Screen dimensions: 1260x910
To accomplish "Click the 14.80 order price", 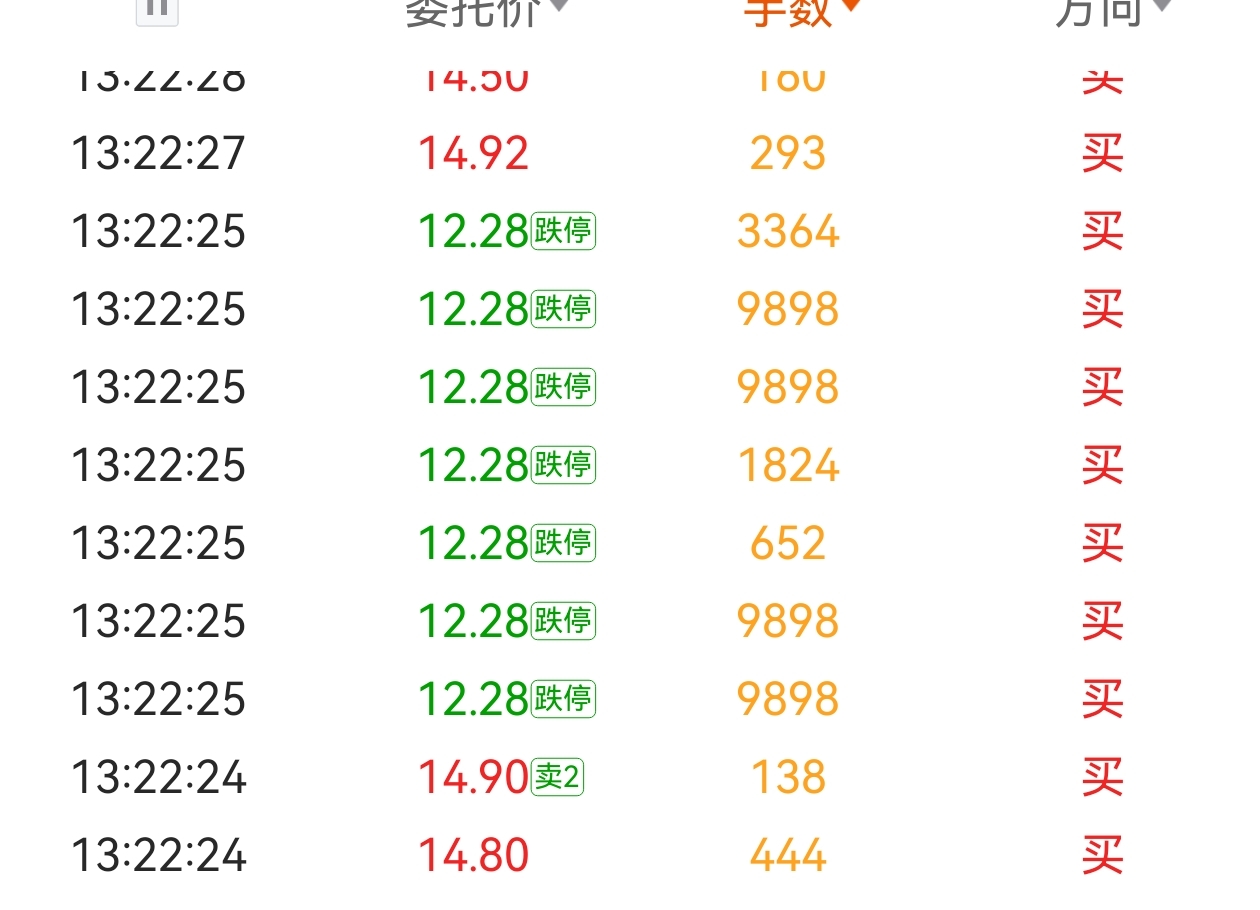I will click(473, 856).
